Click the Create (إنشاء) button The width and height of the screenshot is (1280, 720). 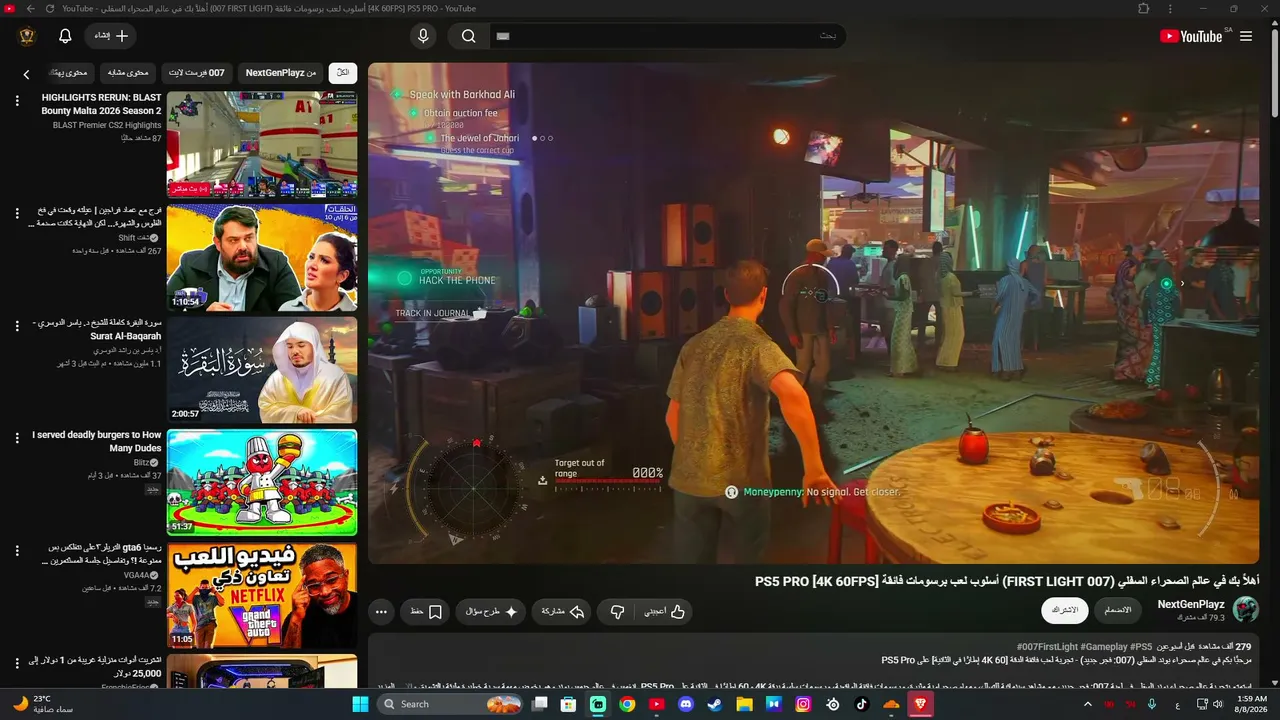pos(110,36)
